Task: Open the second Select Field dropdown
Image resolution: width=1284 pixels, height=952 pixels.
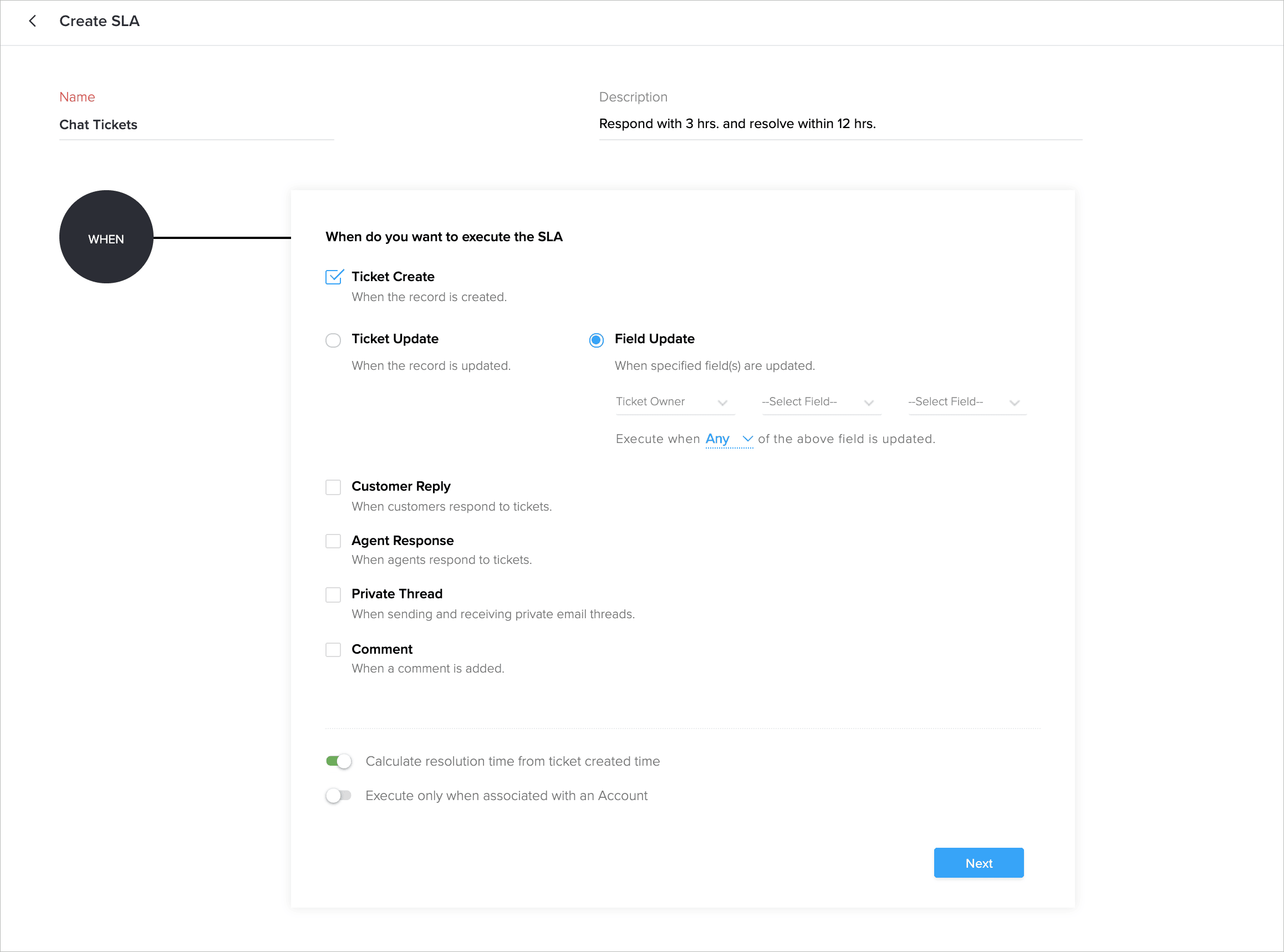Action: 818,402
